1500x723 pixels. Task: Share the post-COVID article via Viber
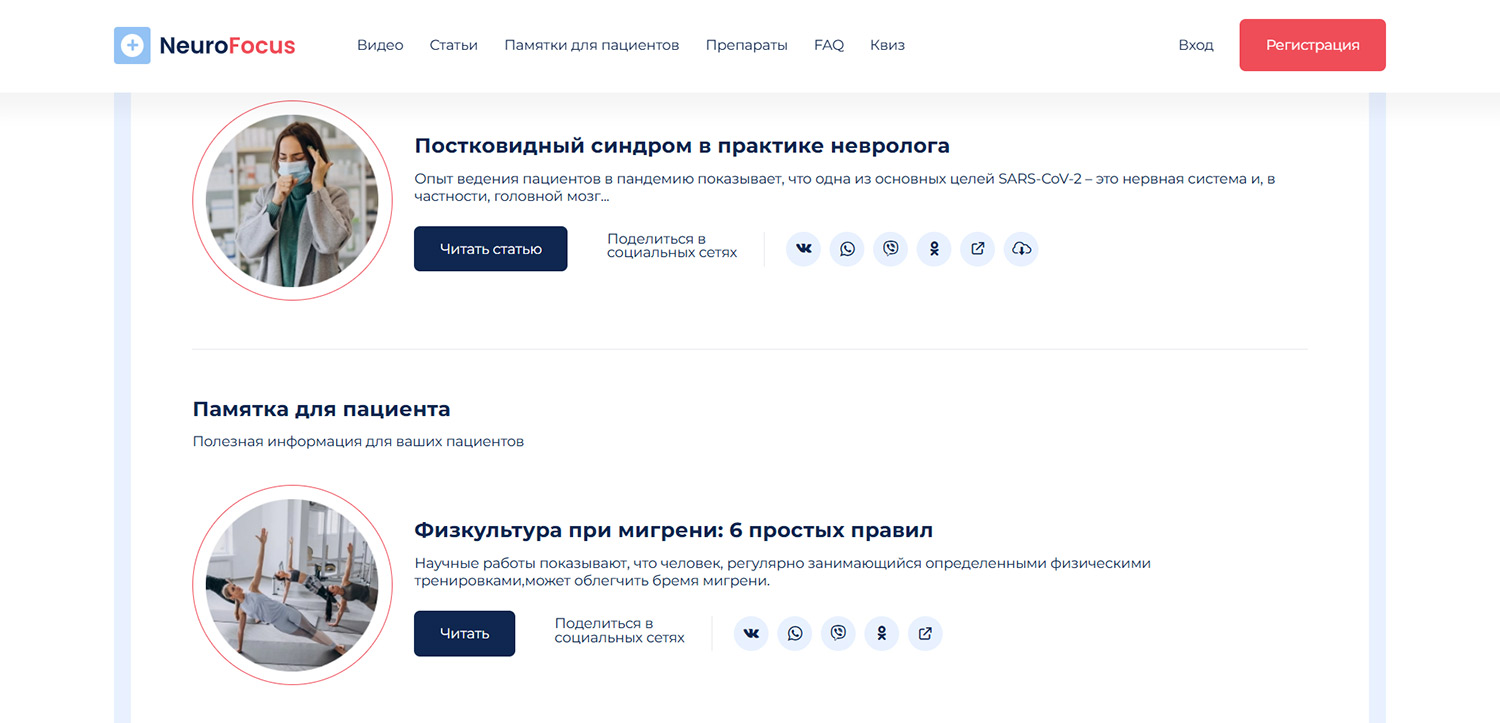(890, 249)
